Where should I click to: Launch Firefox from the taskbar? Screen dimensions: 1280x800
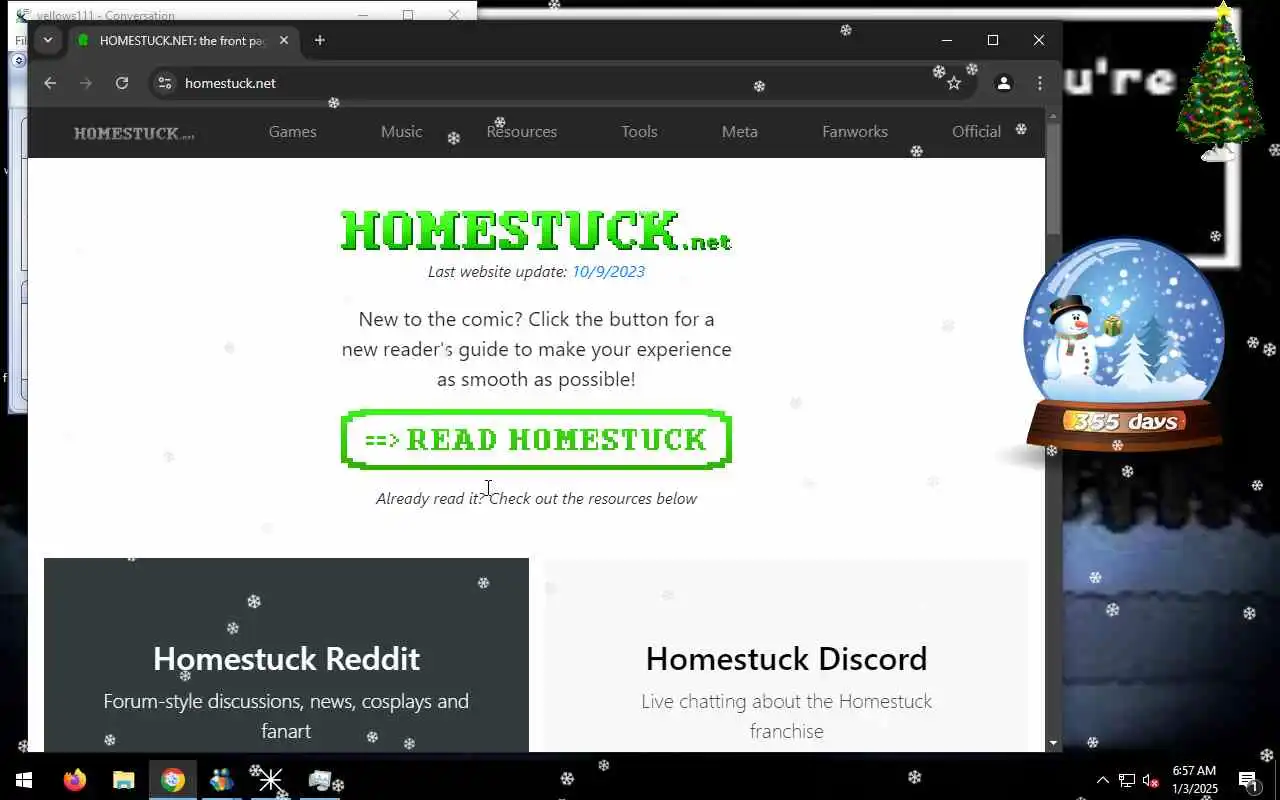(75, 780)
